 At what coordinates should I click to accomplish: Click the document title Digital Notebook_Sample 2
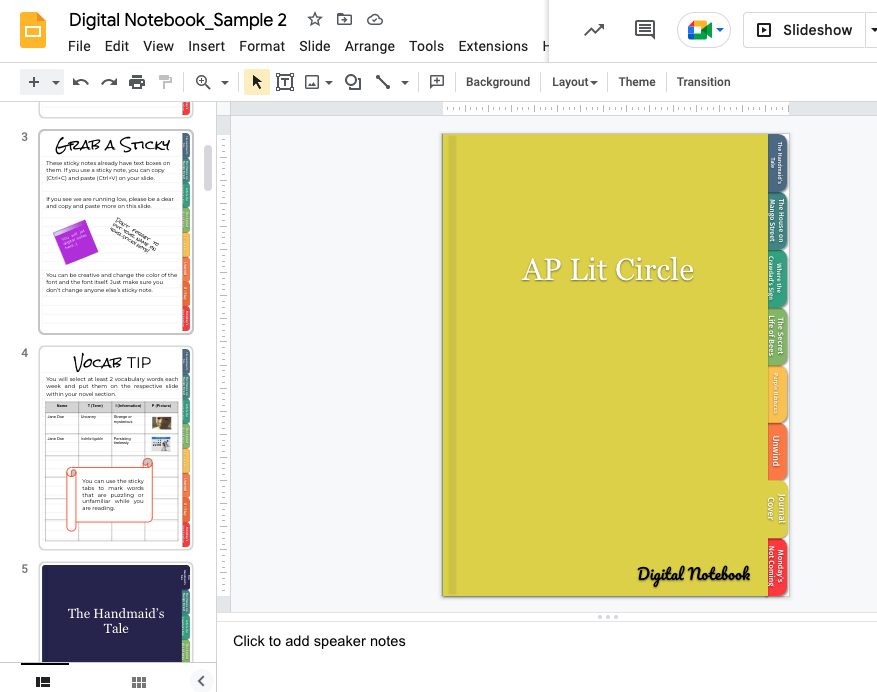pos(178,20)
